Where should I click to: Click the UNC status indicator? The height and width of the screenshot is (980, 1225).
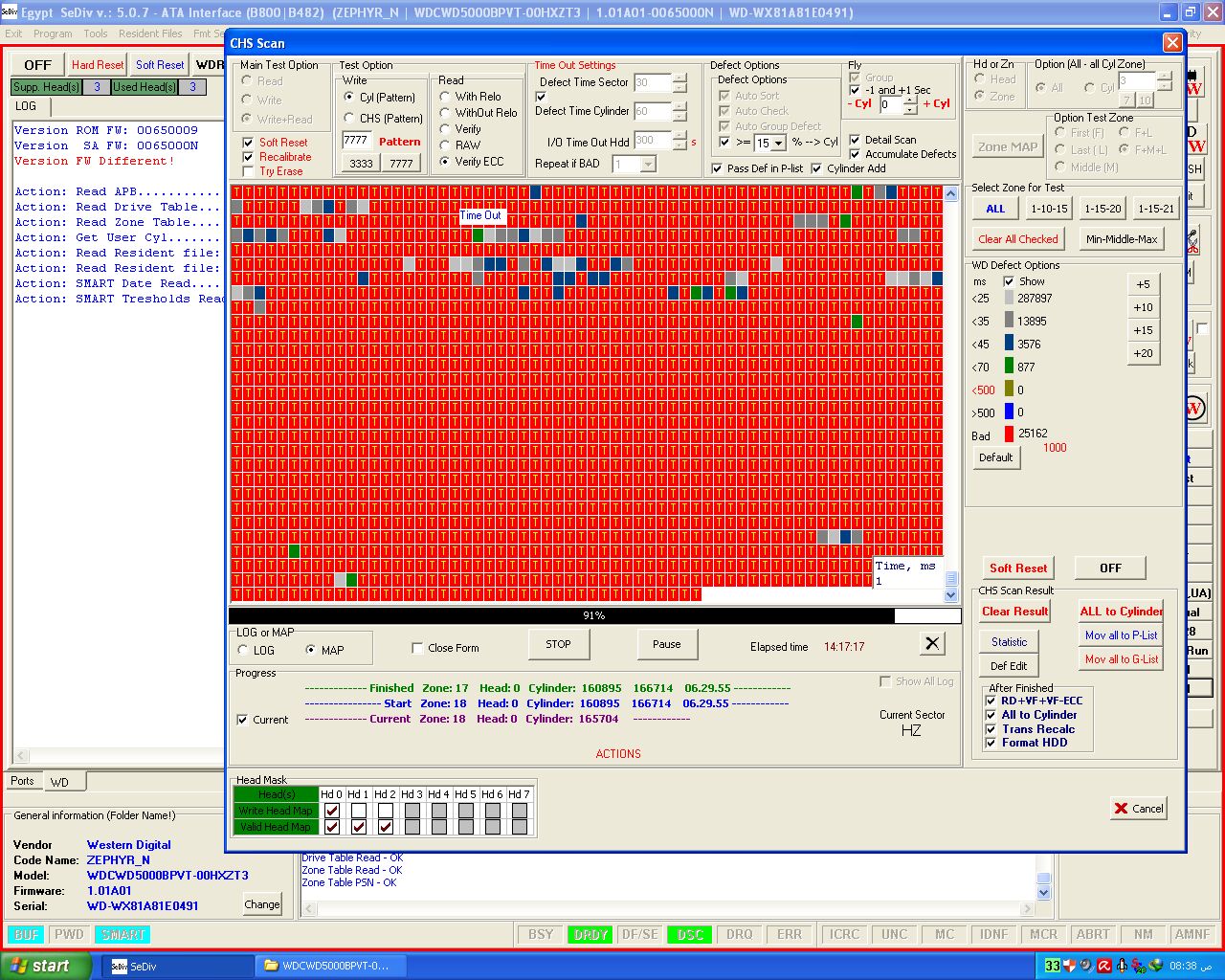[895, 935]
